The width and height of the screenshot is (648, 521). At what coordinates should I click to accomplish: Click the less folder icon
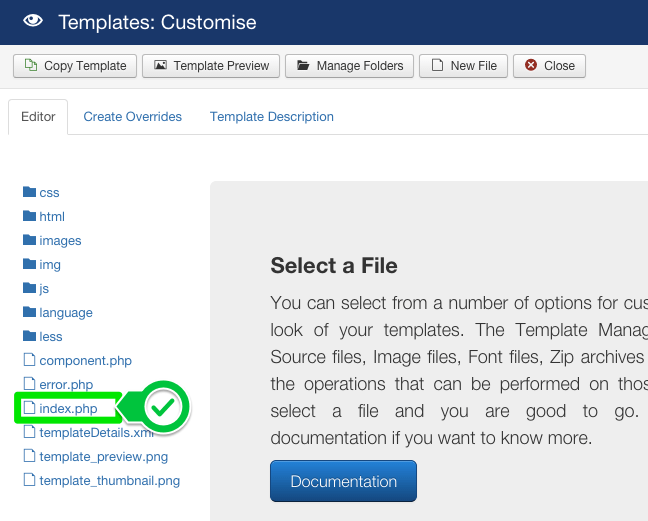point(29,336)
